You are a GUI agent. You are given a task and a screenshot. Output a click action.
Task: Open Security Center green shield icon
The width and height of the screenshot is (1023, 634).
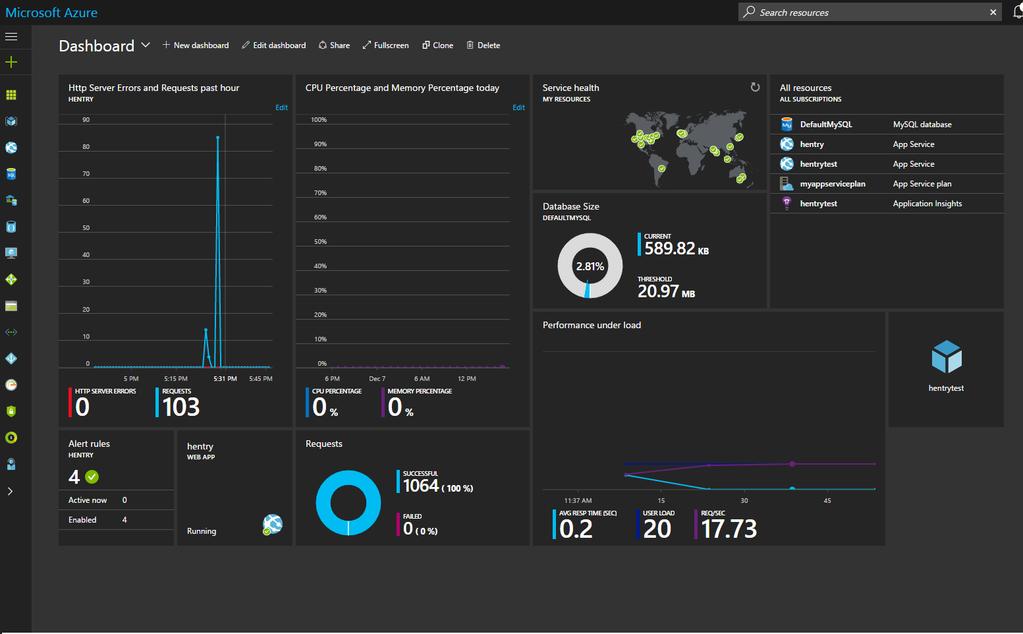pyautogui.click(x=11, y=411)
